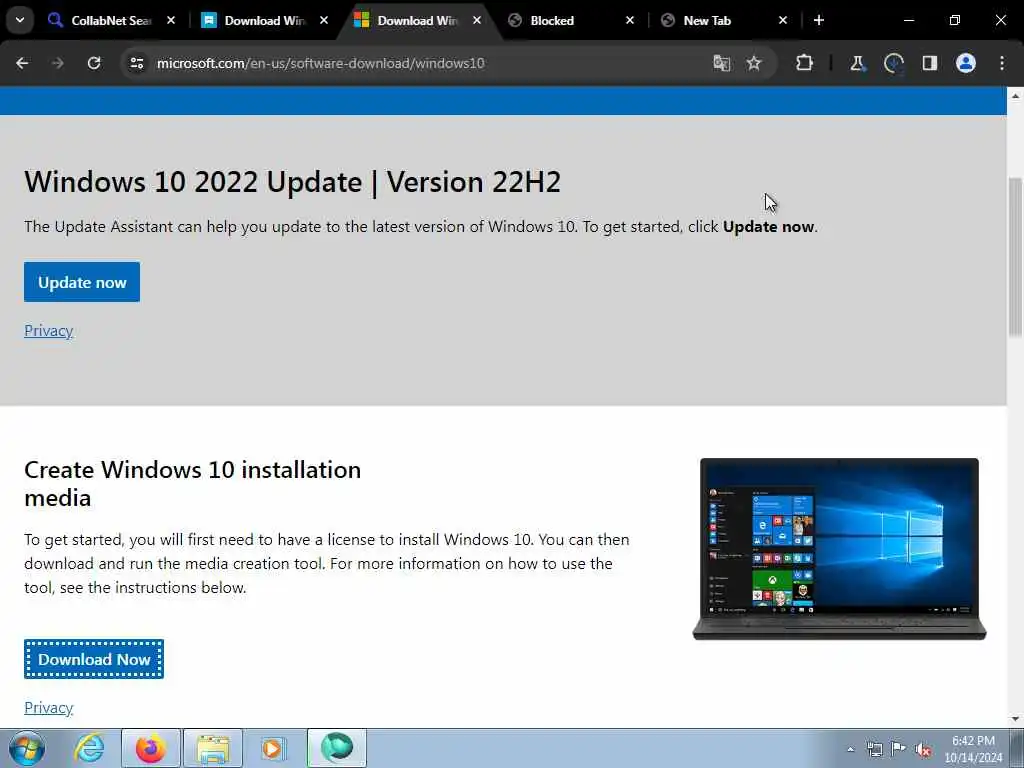Click the scrollbar up arrow
The width and height of the screenshot is (1024, 768).
1015,96
